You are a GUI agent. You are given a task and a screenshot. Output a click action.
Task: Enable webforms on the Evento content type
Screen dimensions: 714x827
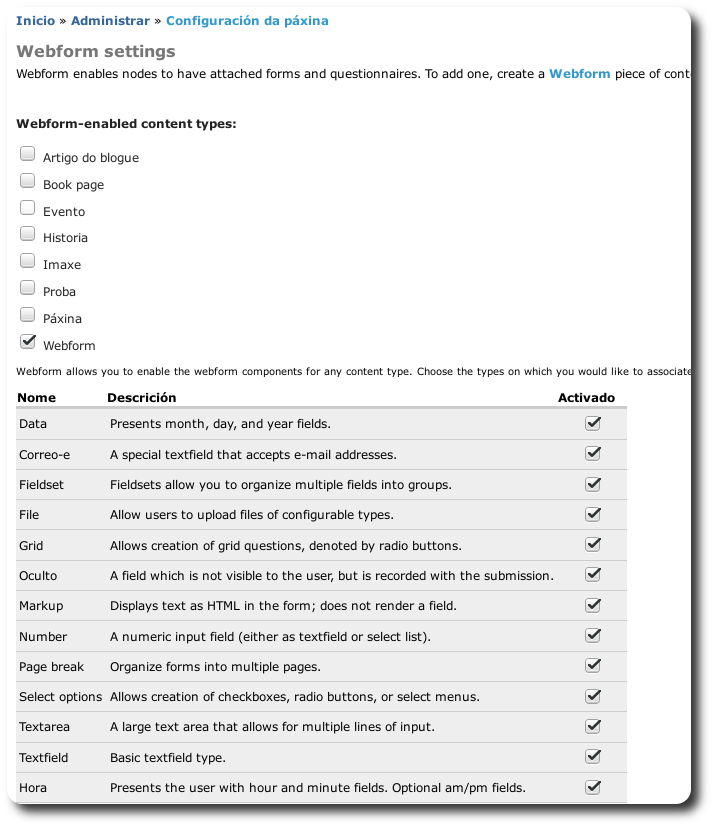coord(27,207)
